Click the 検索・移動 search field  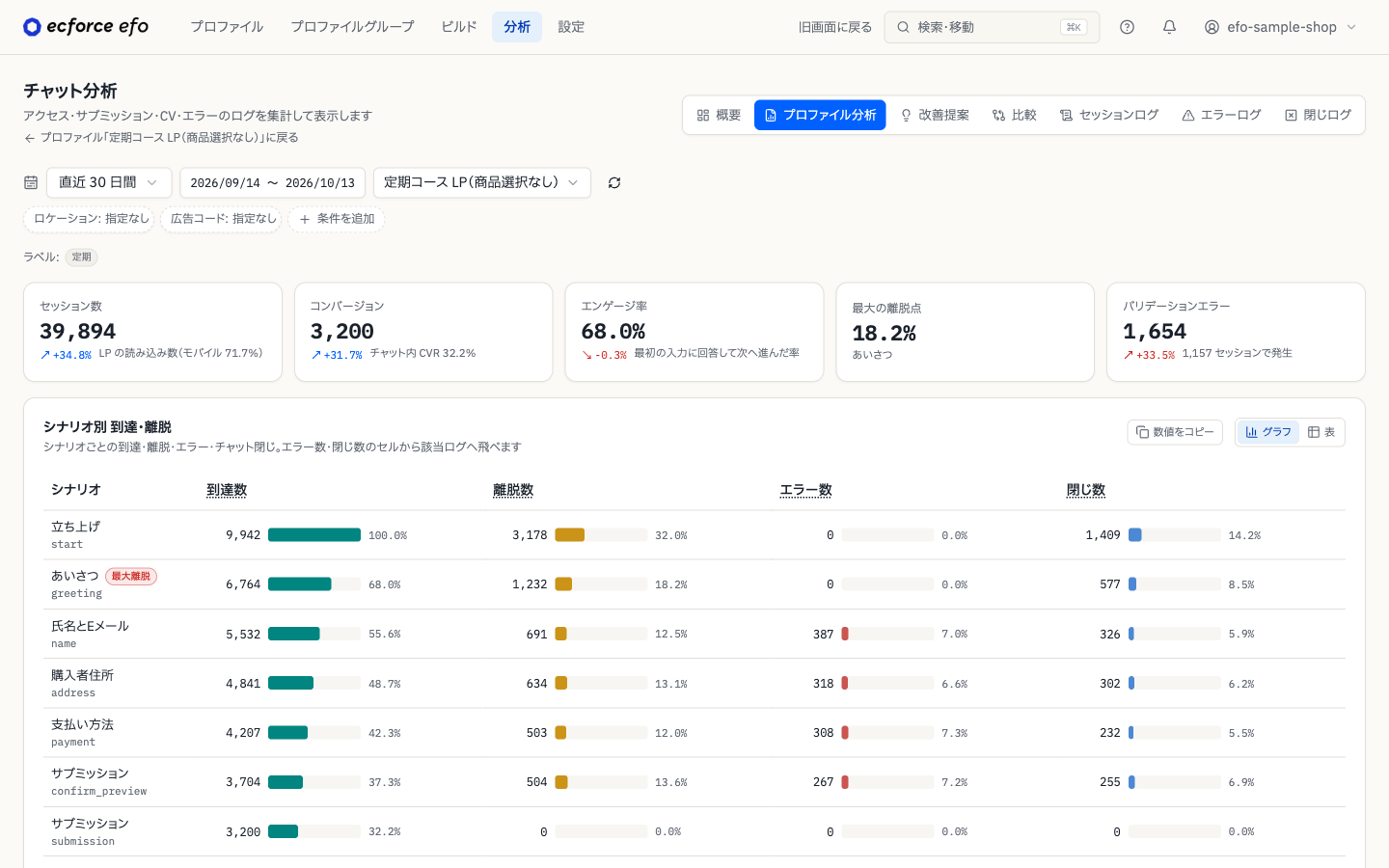(992, 27)
